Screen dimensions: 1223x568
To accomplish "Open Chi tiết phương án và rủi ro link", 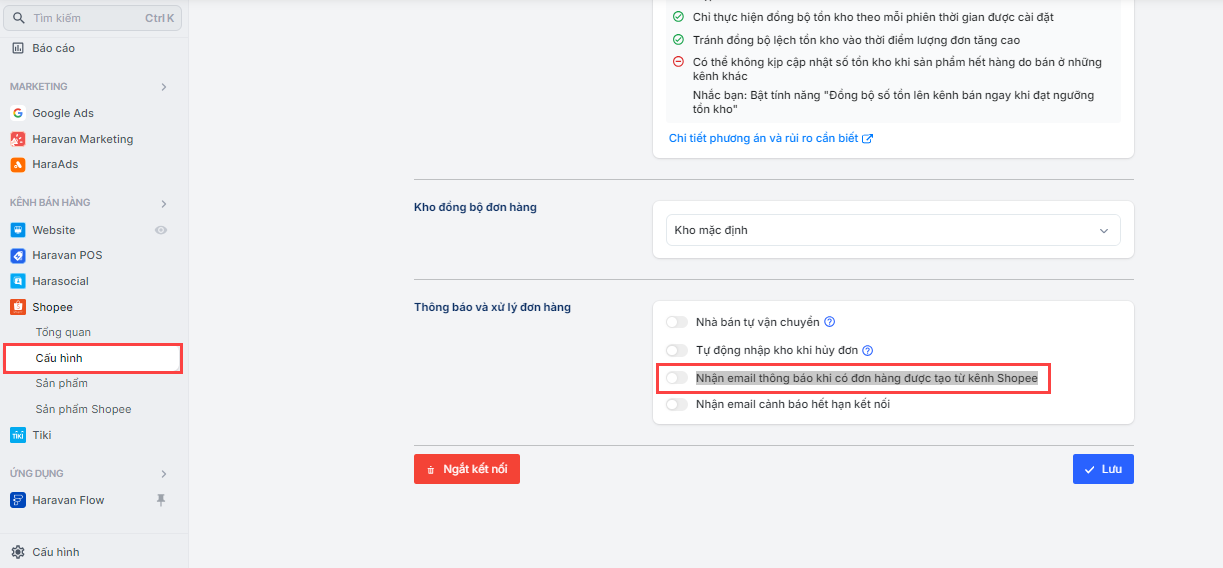I will click(x=770, y=138).
